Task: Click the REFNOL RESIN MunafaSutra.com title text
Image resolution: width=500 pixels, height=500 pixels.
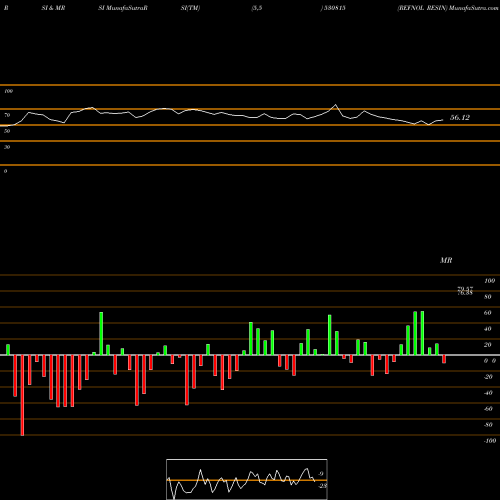Action: [448, 8]
